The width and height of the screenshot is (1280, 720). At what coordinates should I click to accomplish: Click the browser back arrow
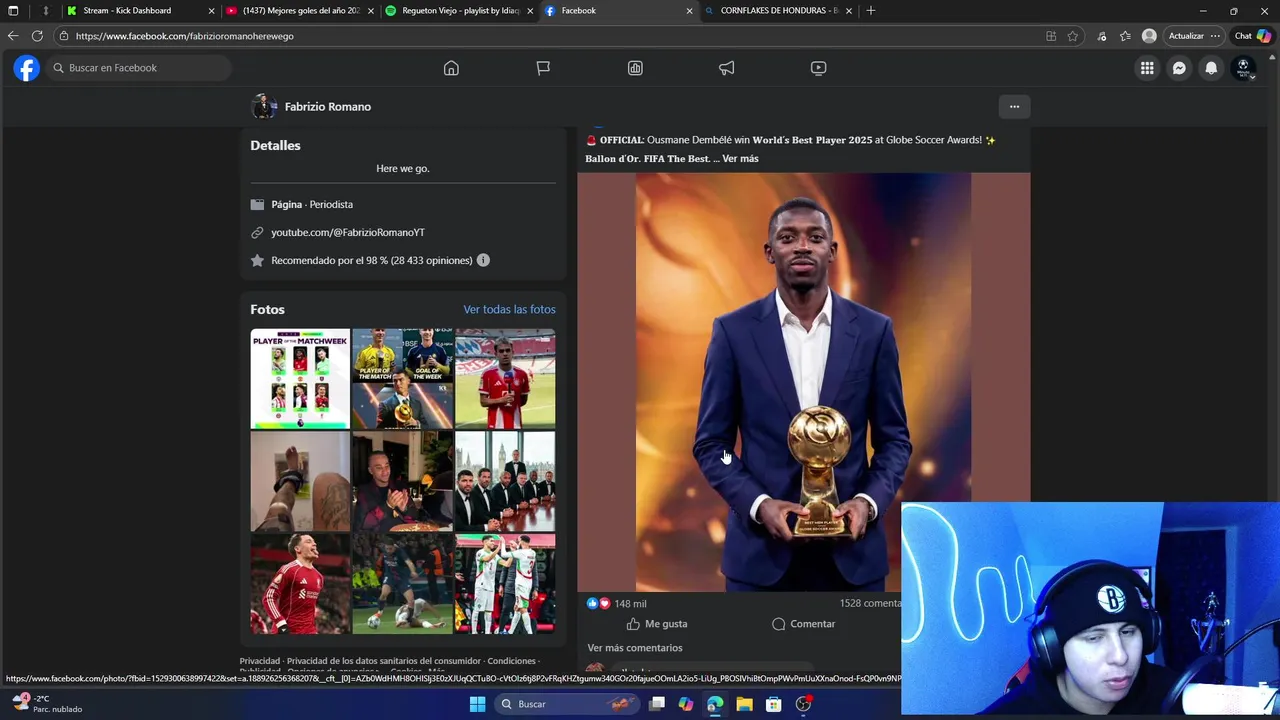pyautogui.click(x=13, y=36)
